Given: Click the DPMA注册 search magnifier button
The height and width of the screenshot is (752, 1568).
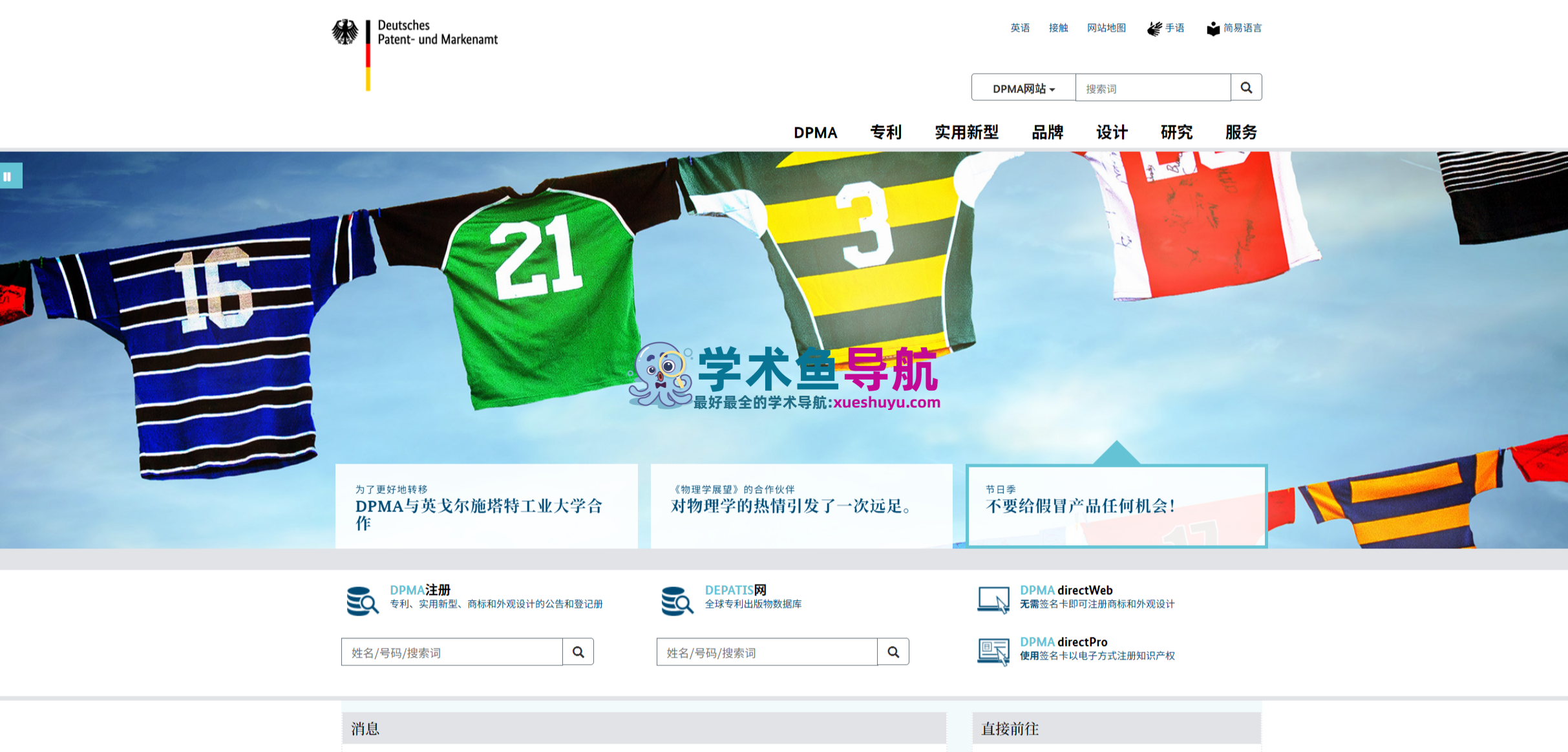Looking at the screenshot, I should click(578, 652).
